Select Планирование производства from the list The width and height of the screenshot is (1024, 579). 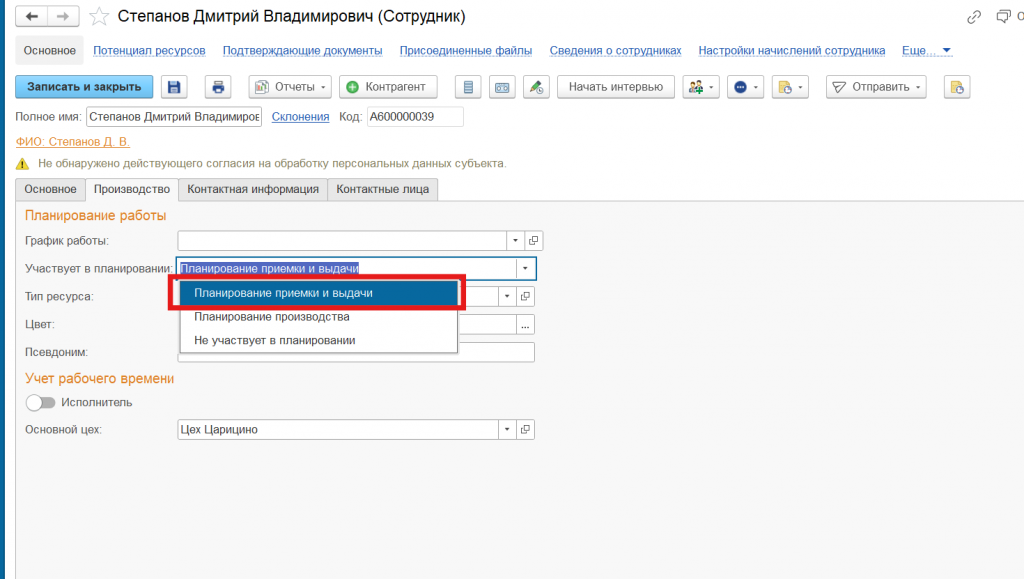click(x=272, y=317)
